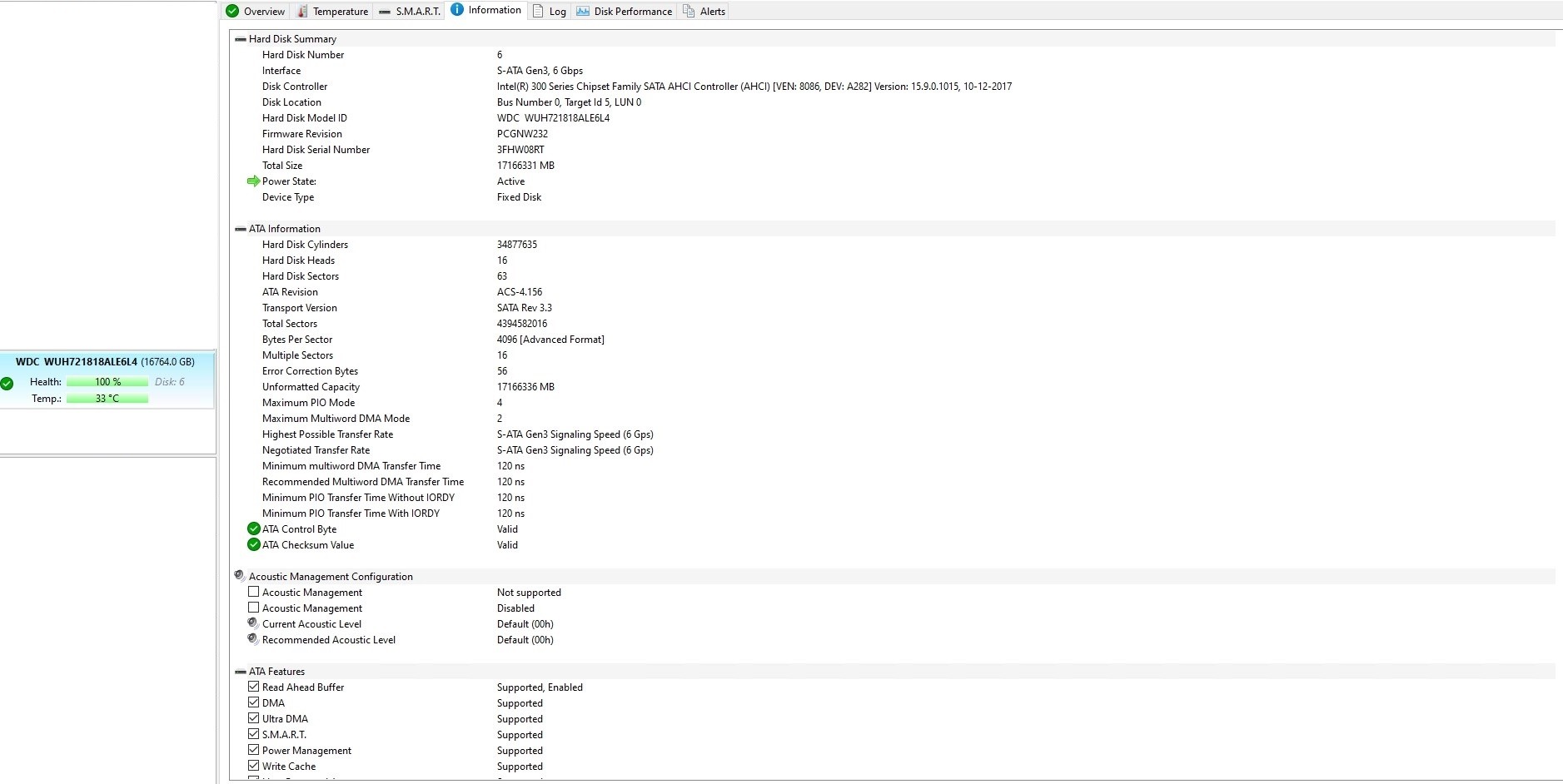1563x784 pixels.
Task: Click the cylinders value '34877635'
Action: (x=517, y=245)
